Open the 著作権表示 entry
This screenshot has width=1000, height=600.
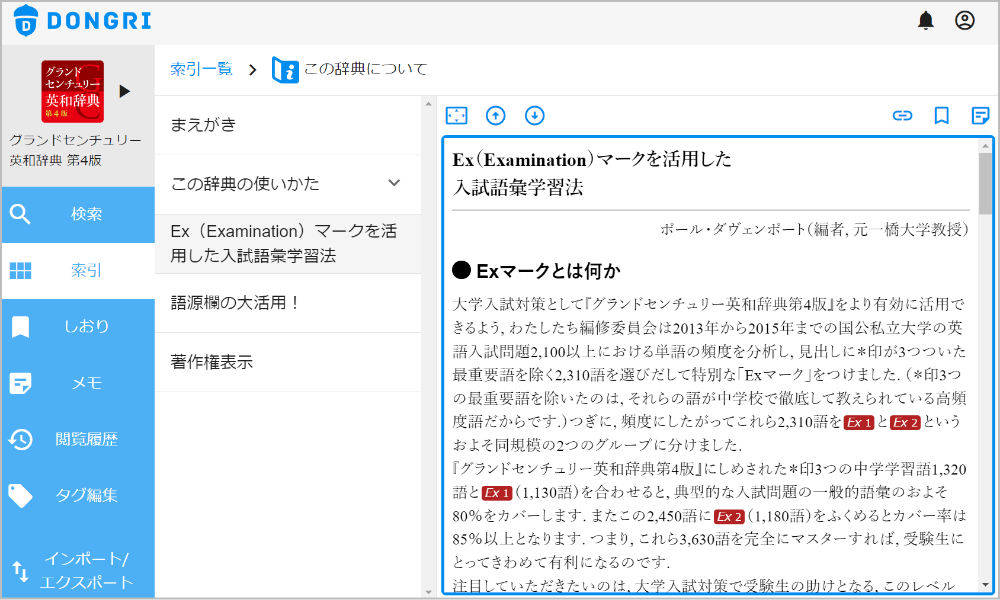(x=288, y=362)
